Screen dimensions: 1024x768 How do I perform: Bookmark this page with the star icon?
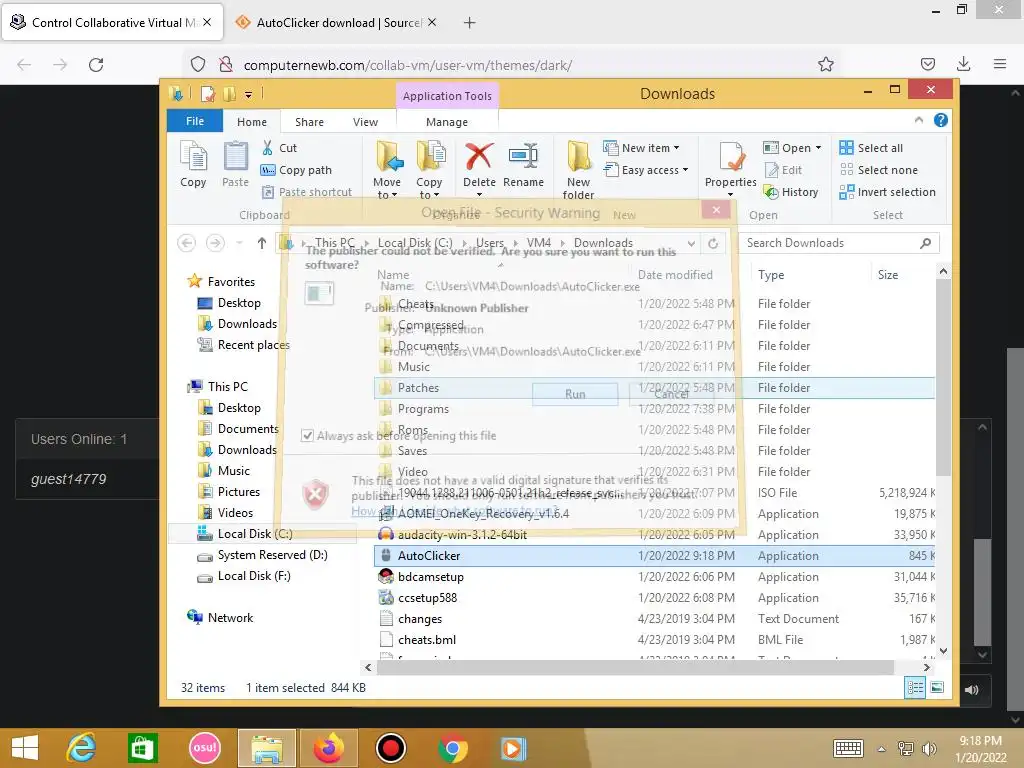tap(825, 65)
